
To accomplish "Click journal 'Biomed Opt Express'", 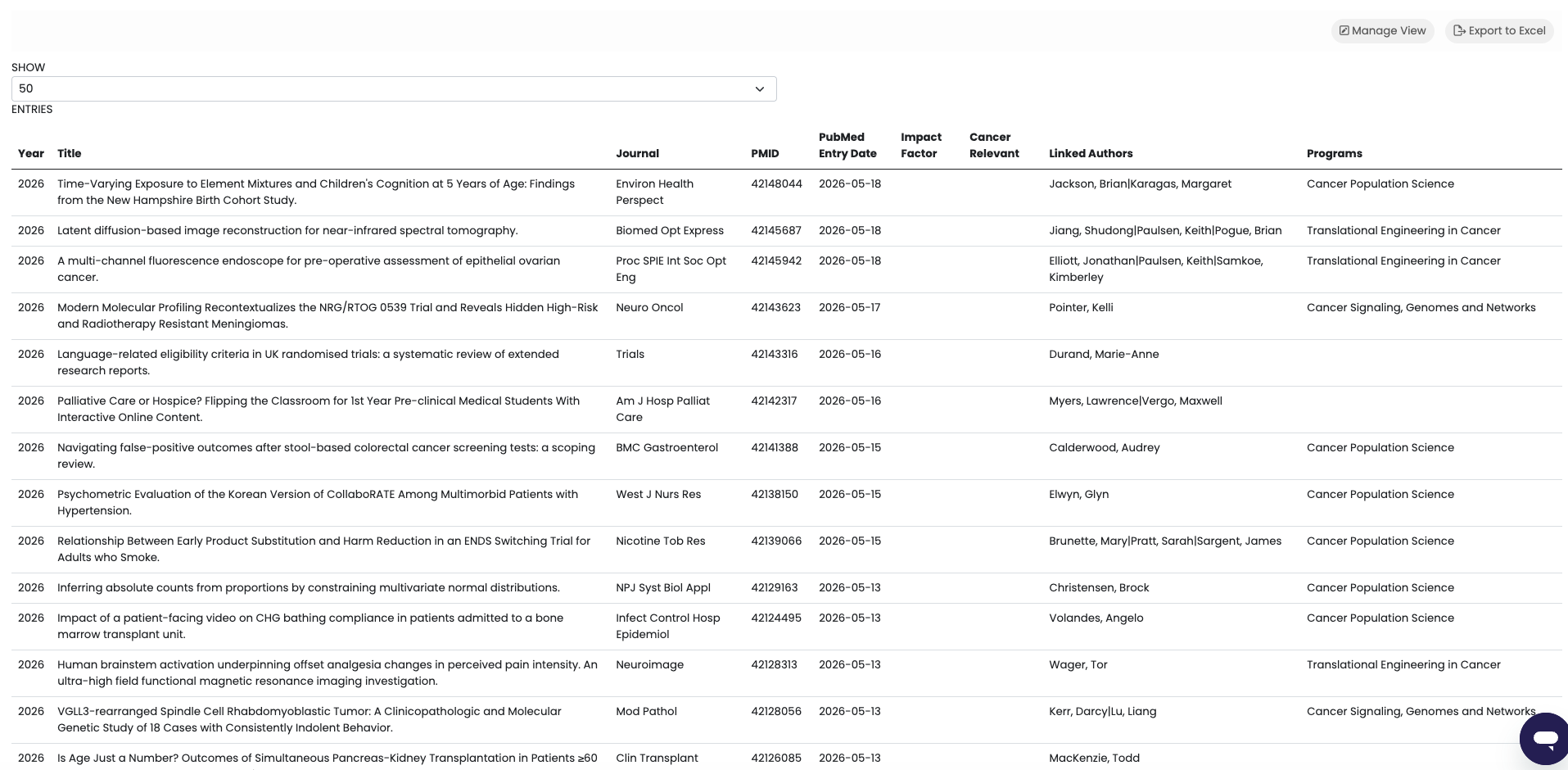I will pos(670,230).
